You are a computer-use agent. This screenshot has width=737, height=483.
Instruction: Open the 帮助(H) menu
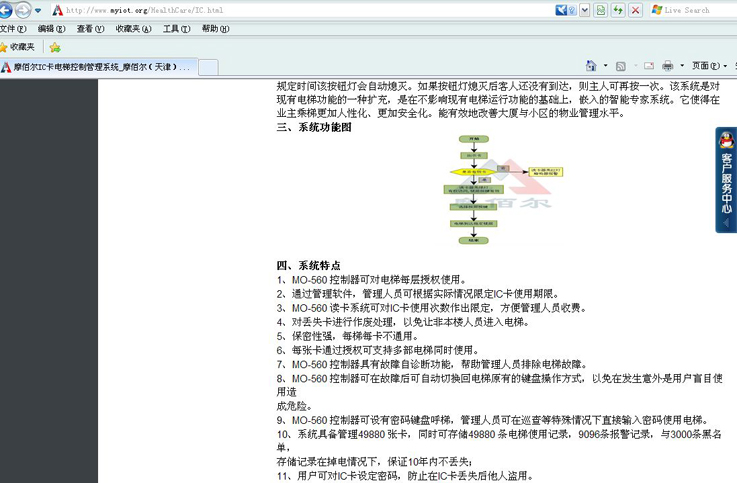click(215, 29)
